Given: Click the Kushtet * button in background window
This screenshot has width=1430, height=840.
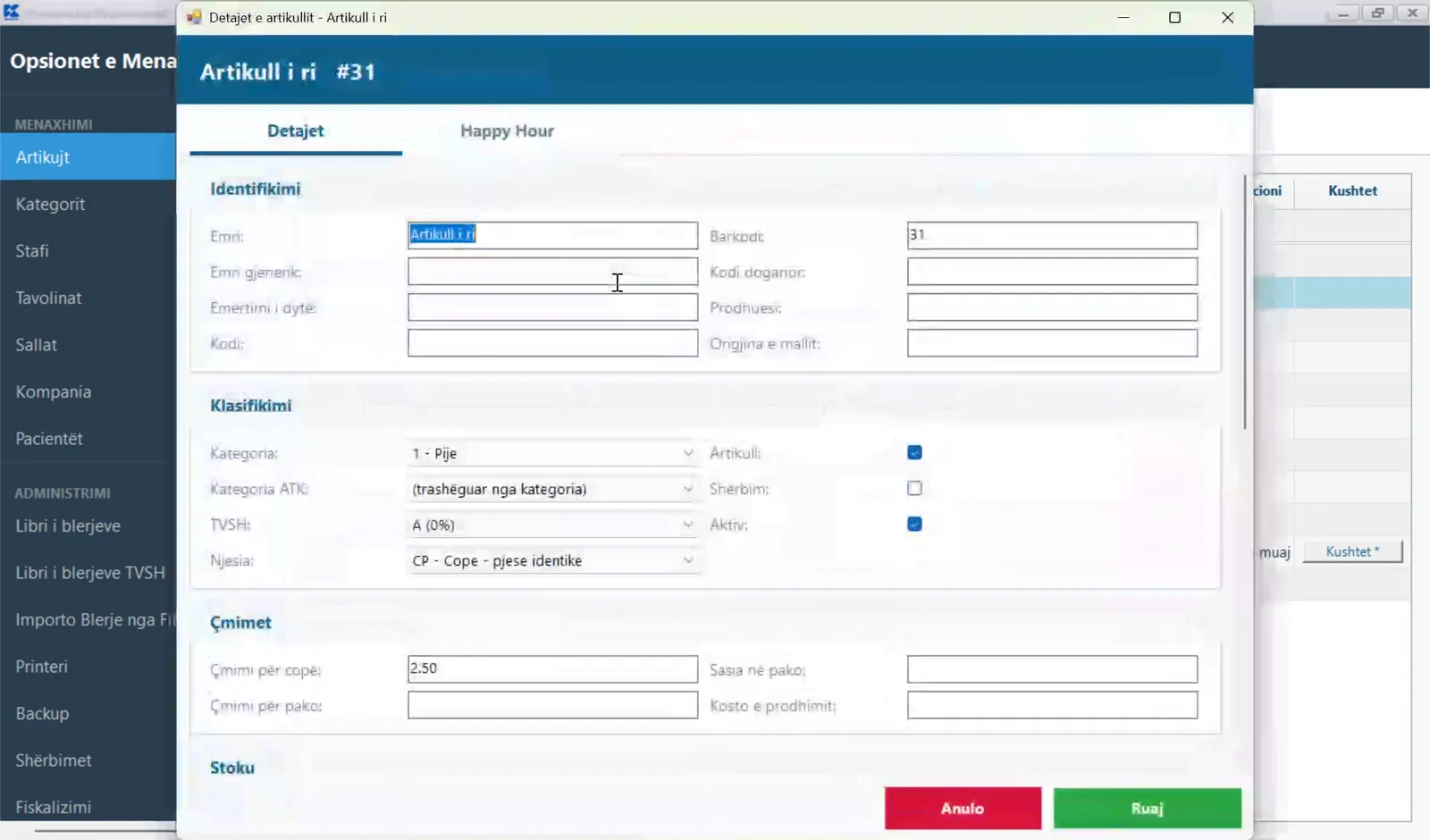Looking at the screenshot, I should tap(1352, 551).
